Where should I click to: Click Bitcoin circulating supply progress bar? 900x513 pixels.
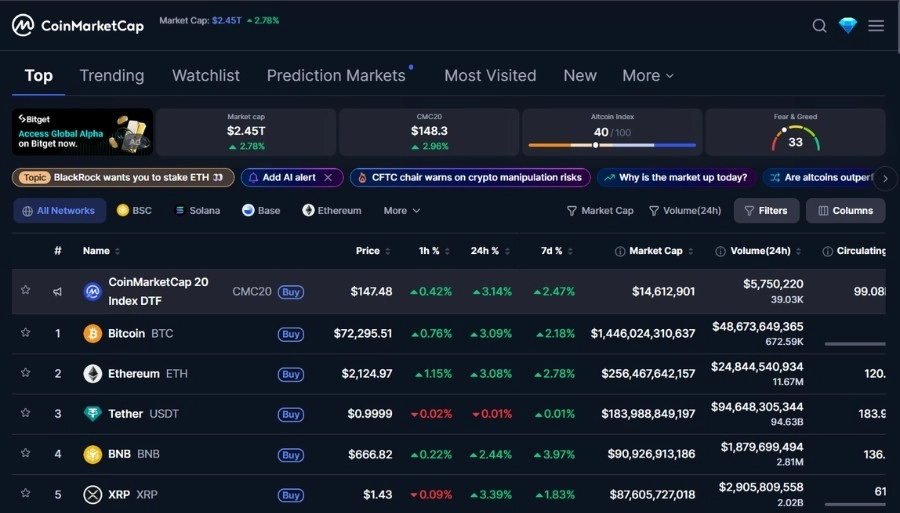855,344
